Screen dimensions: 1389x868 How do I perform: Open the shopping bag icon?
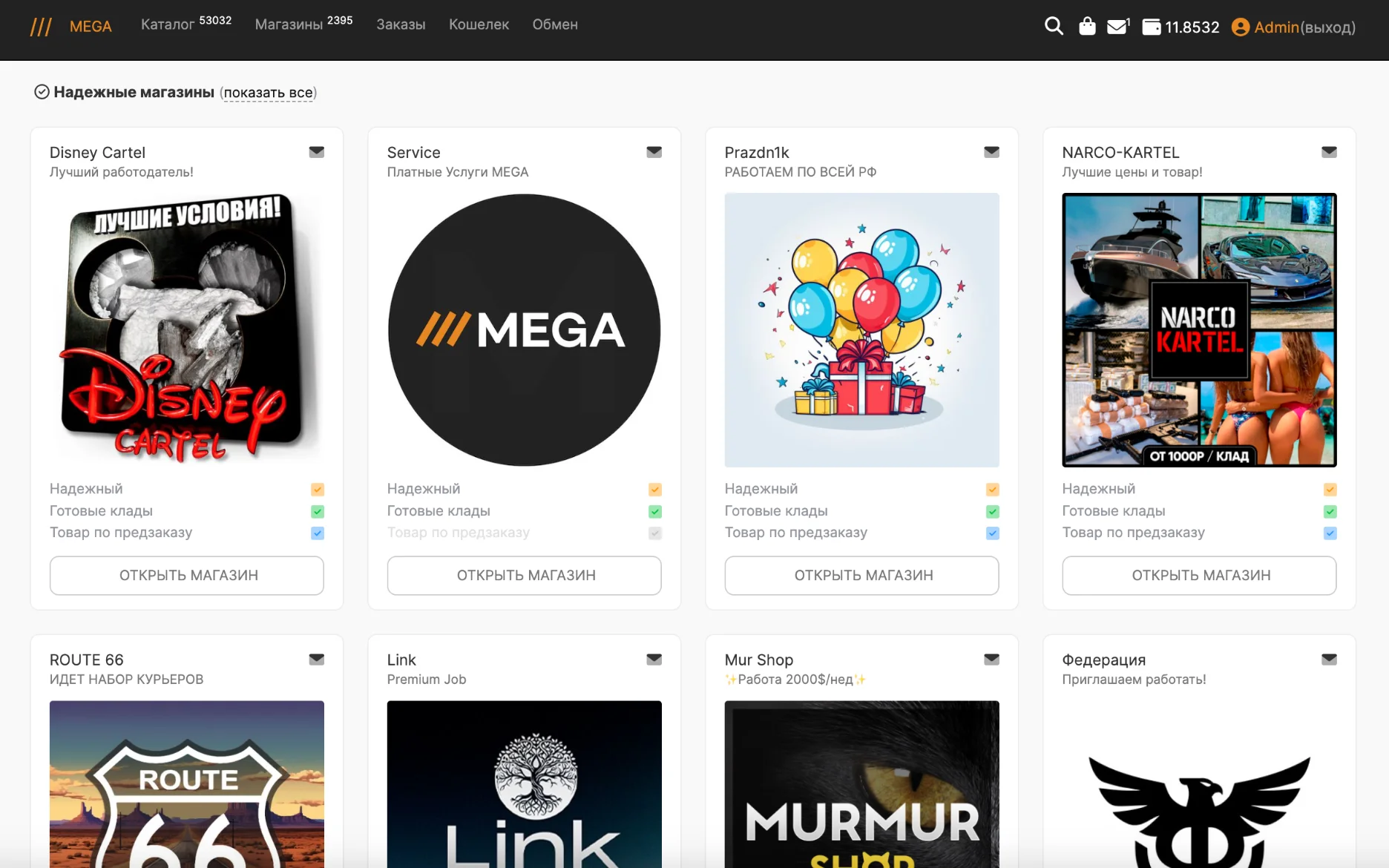[1087, 27]
